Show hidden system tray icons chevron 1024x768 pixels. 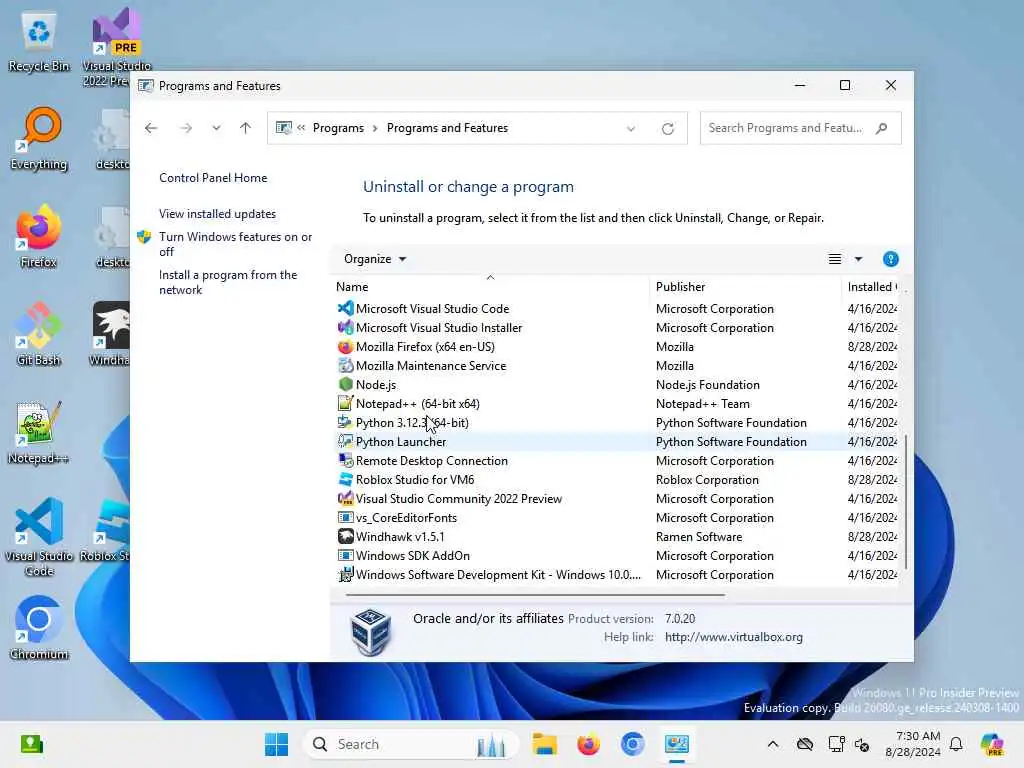click(x=773, y=744)
